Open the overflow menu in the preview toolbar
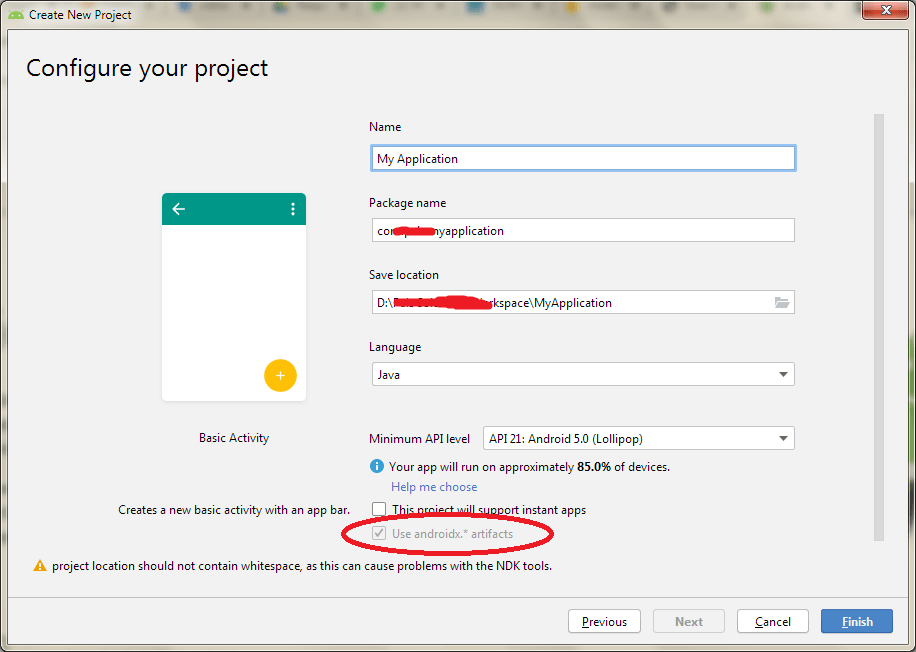The height and width of the screenshot is (652, 916). 292,209
